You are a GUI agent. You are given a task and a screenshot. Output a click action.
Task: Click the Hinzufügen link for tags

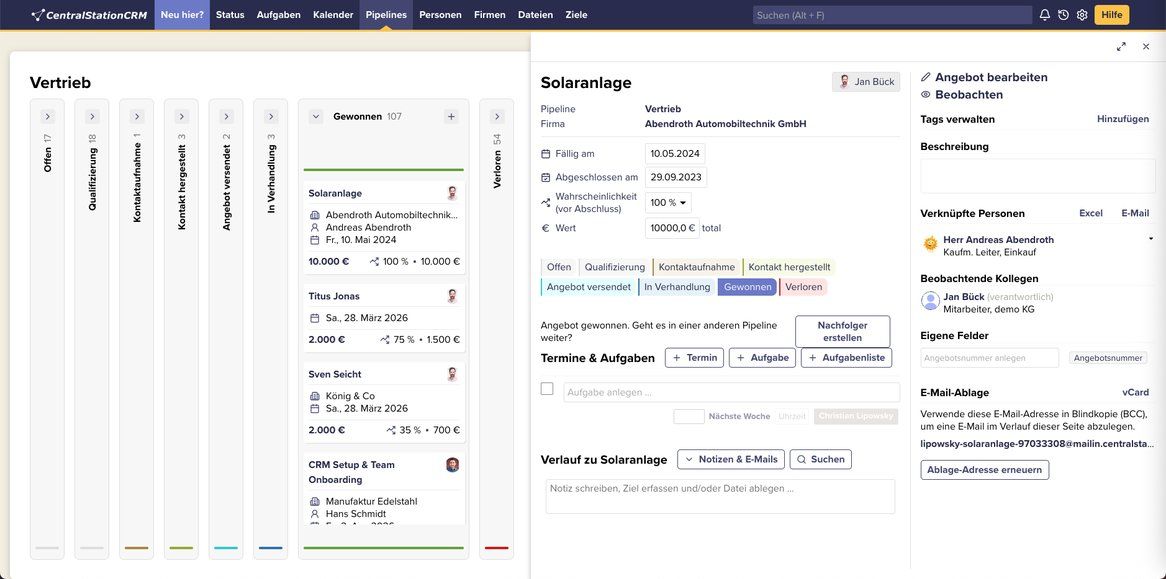point(1123,119)
